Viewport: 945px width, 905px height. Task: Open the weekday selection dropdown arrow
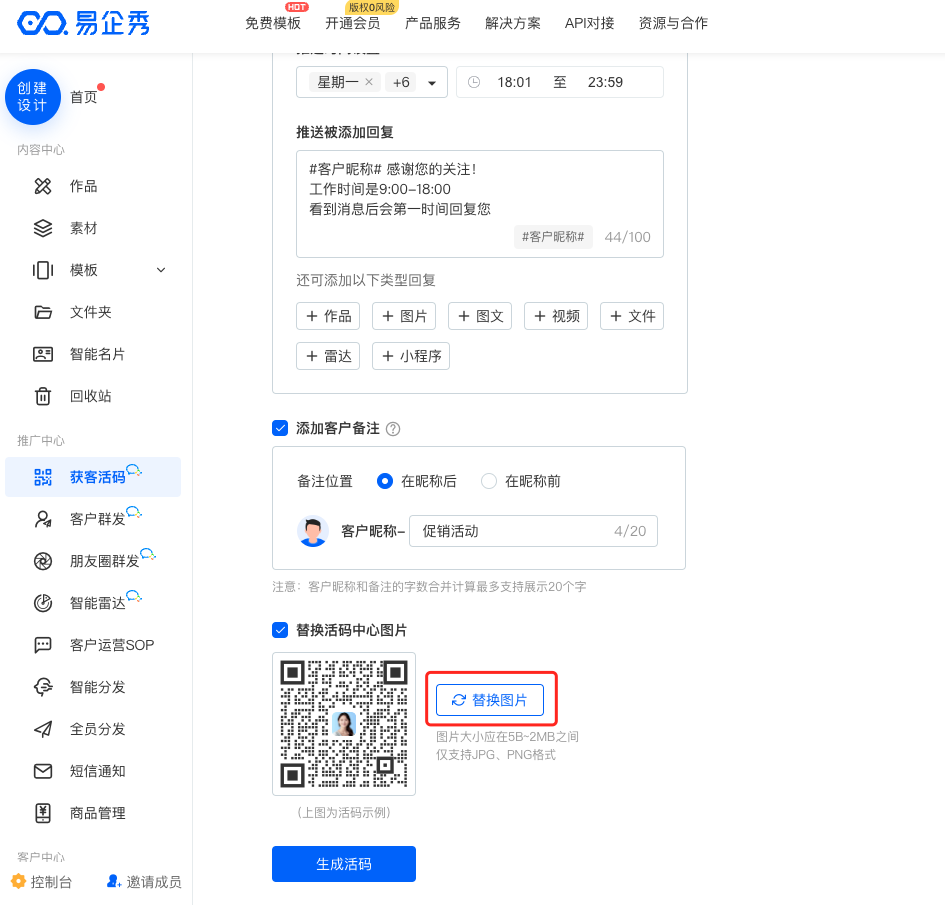pyautogui.click(x=432, y=83)
